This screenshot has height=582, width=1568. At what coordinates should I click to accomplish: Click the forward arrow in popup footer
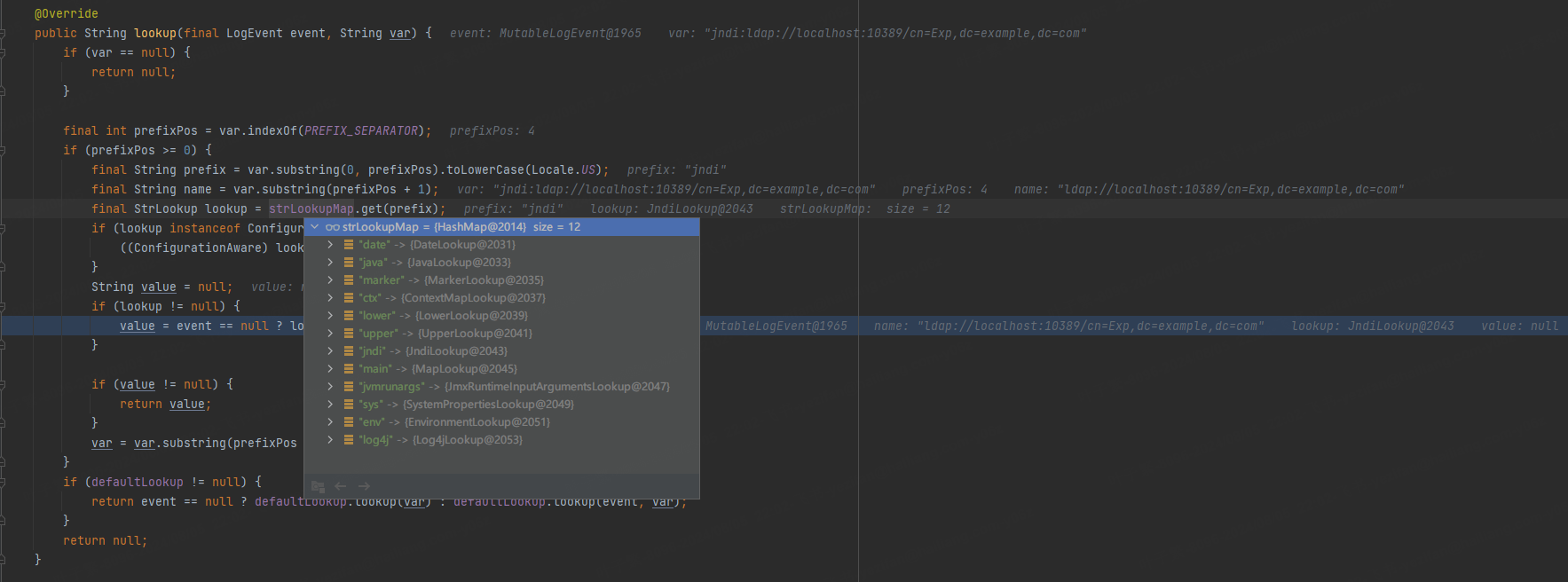point(364,486)
